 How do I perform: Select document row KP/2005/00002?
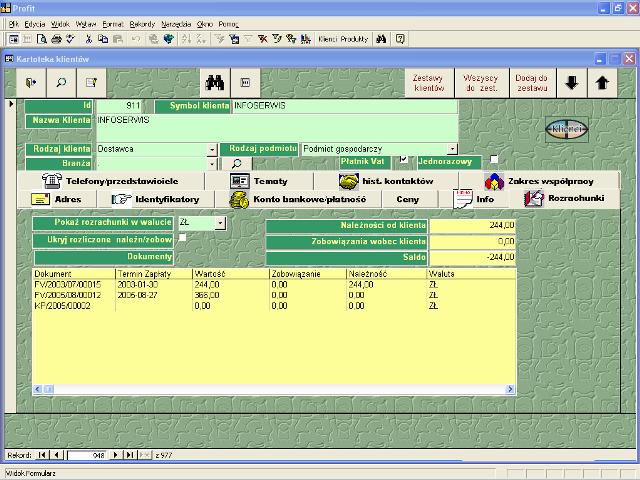point(274,306)
